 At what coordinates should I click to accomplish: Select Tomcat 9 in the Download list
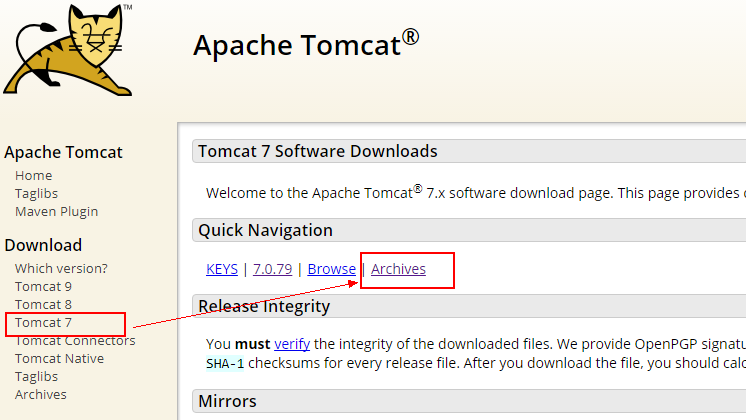(x=43, y=287)
